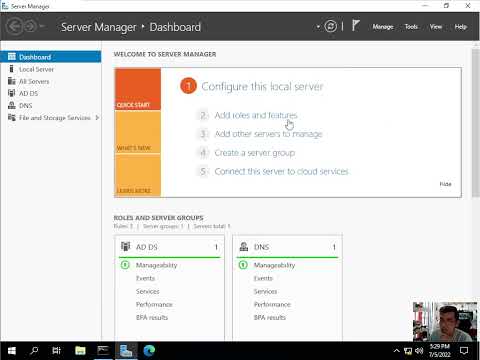
Task: Click the Server Manager taskbar icon
Action: click(126, 351)
